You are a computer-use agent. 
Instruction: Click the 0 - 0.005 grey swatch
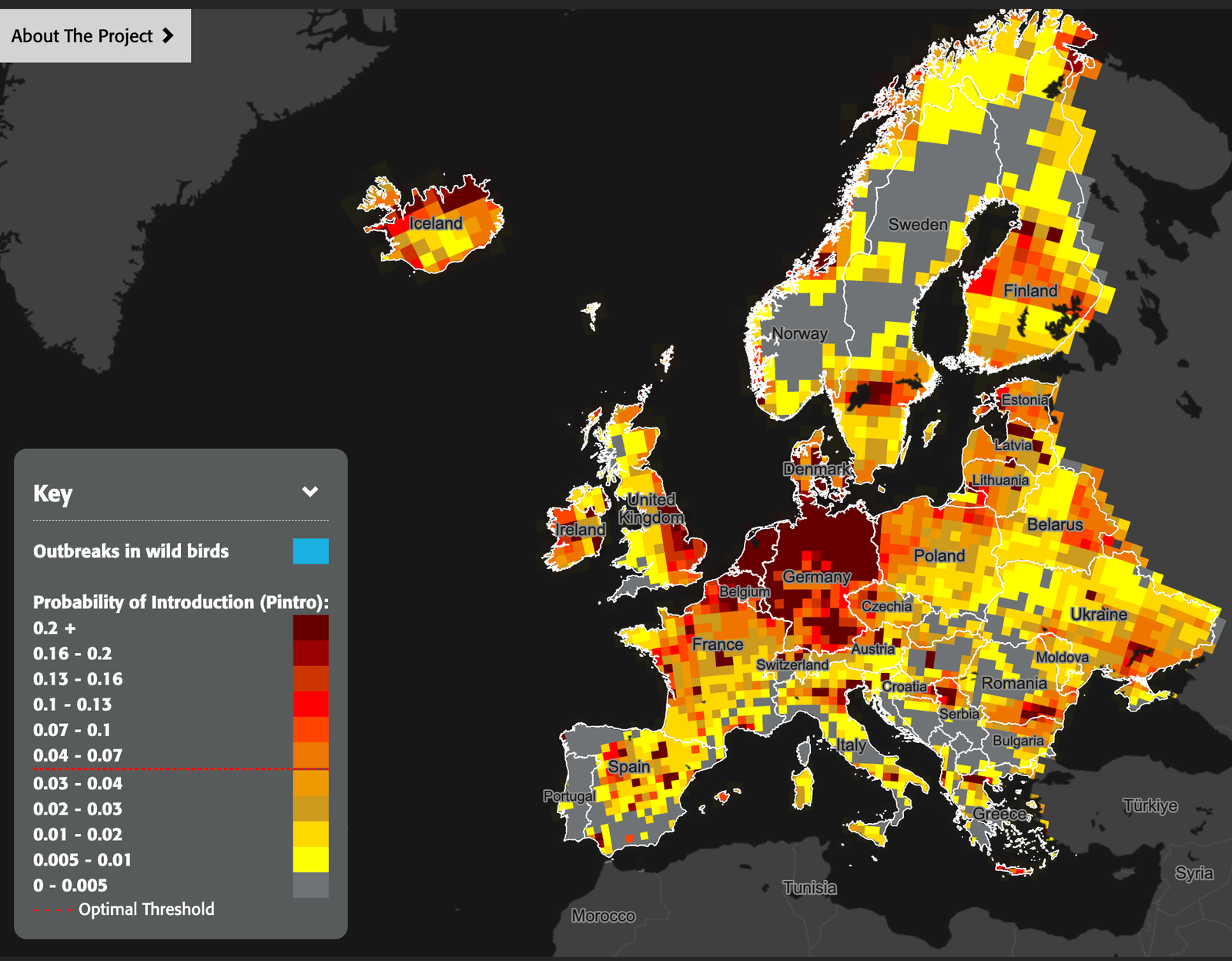310,886
